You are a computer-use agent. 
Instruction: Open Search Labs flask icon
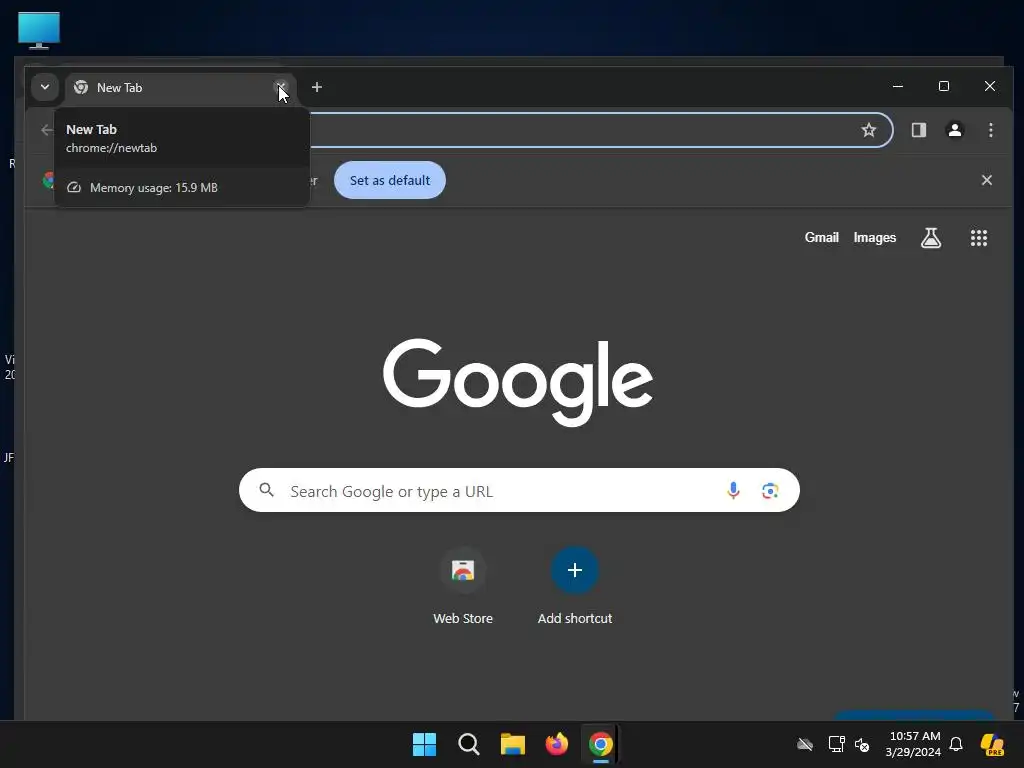click(931, 238)
